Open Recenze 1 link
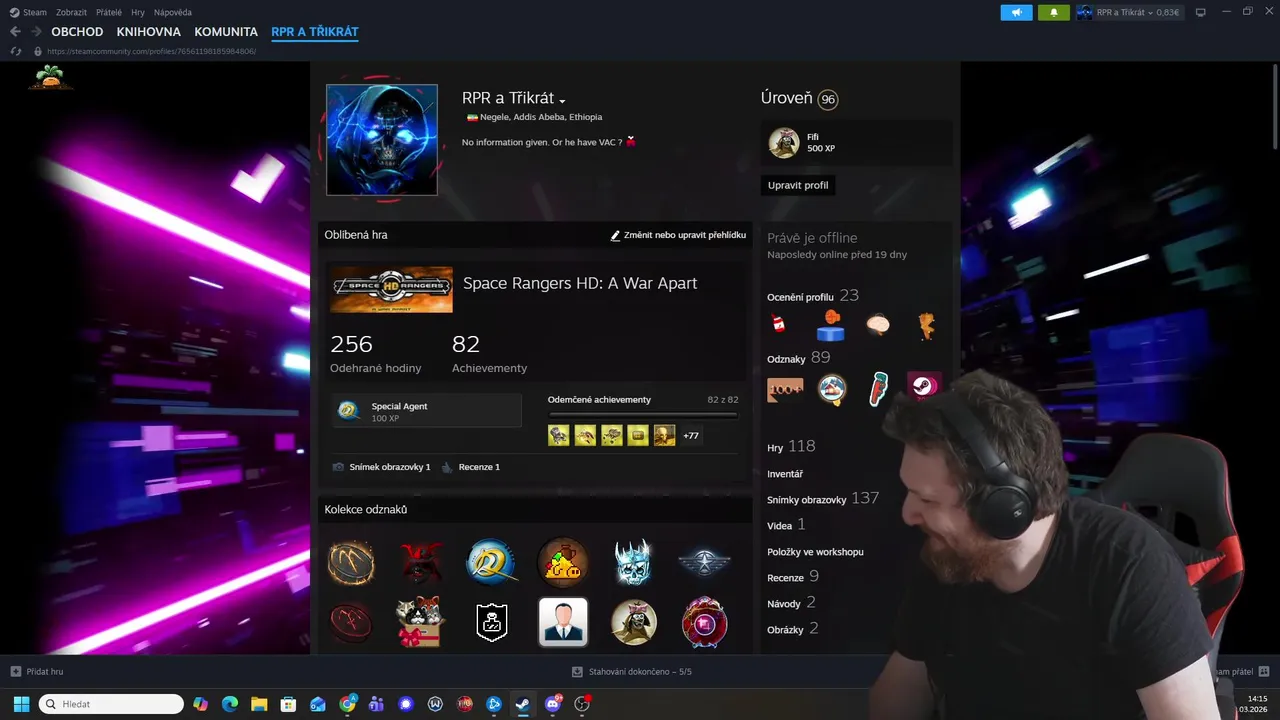 [x=471, y=467]
